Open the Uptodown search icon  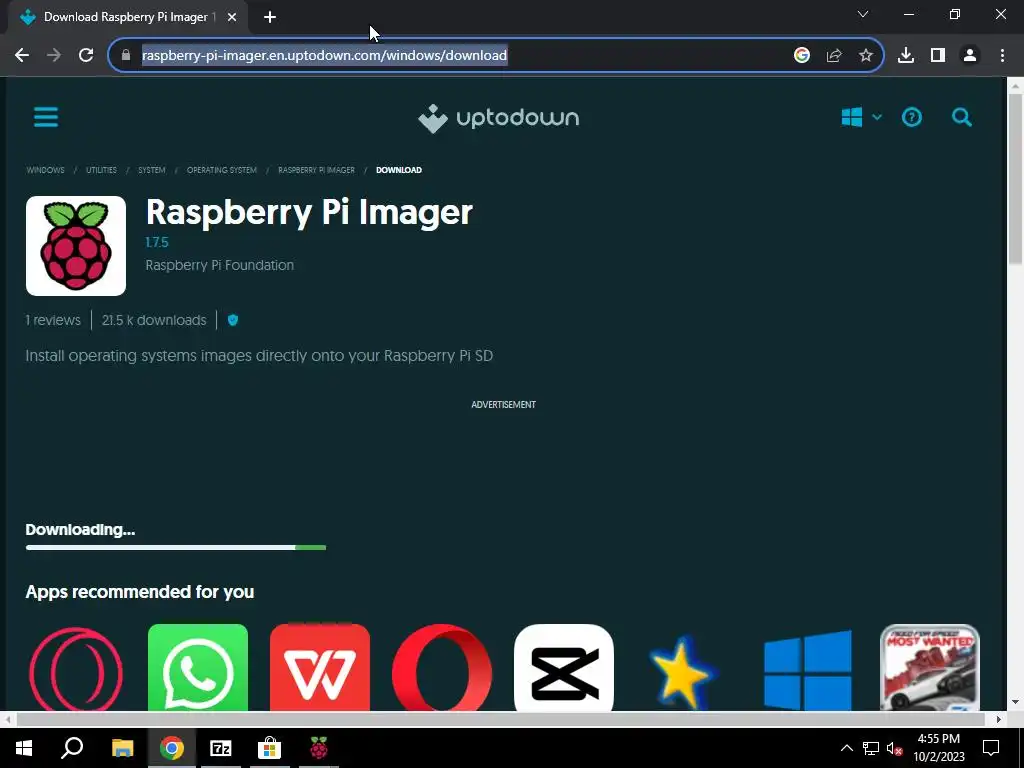click(961, 118)
